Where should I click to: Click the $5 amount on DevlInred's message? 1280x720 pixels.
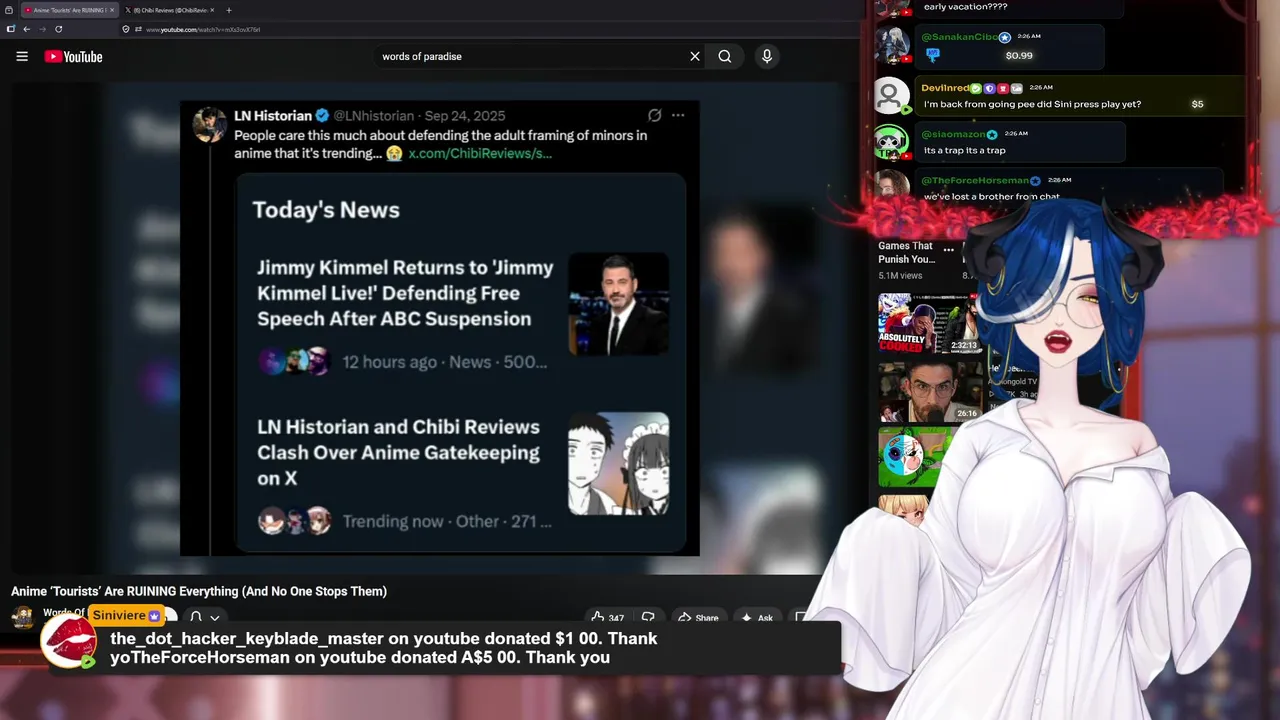[1198, 104]
